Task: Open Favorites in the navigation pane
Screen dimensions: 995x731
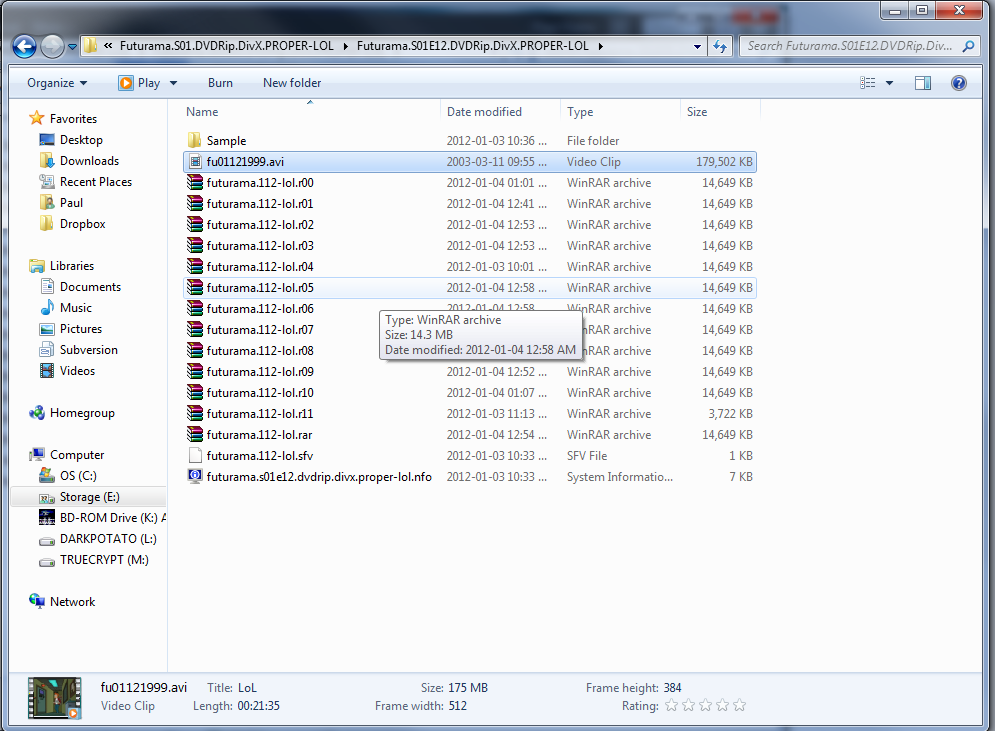Action: pyautogui.click(x=73, y=119)
